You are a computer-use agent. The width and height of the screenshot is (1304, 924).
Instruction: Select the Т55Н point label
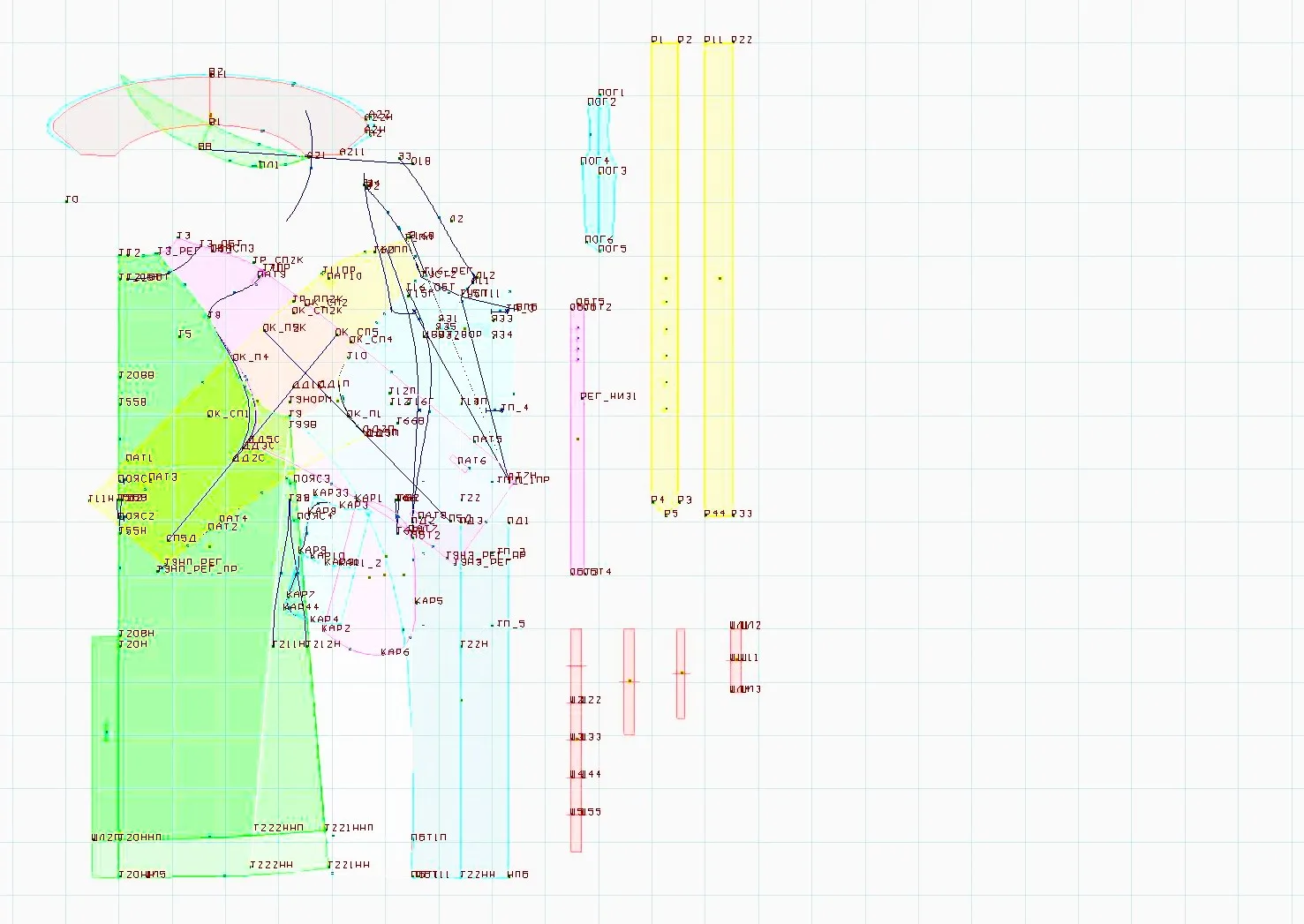click(x=132, y=531)
